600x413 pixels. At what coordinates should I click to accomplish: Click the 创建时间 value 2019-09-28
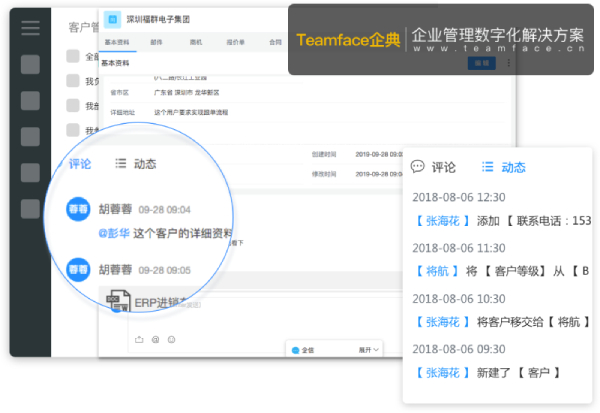379,154
